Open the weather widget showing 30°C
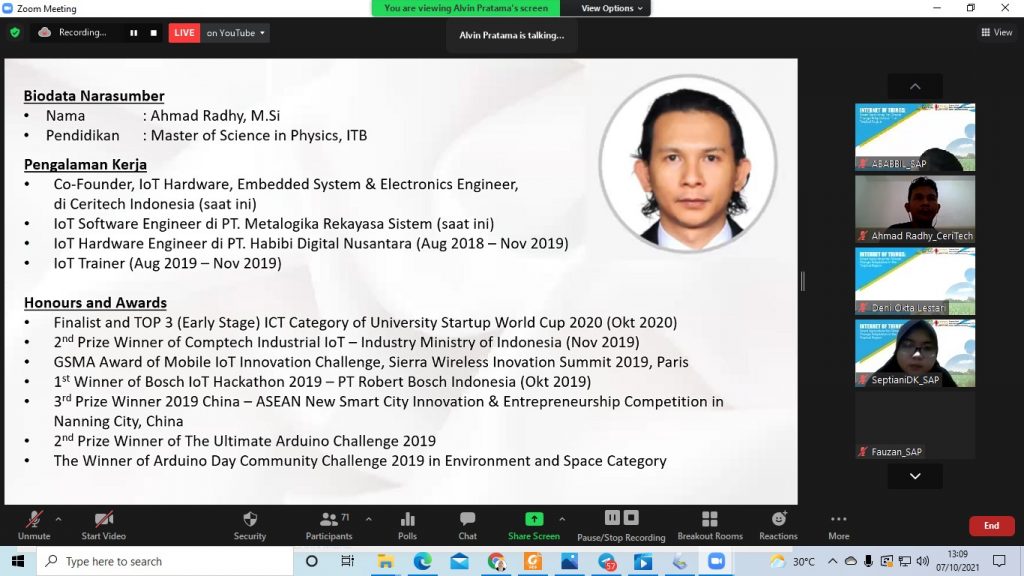Viewport: 1024px width, 576px height. (x=793, y=561)
